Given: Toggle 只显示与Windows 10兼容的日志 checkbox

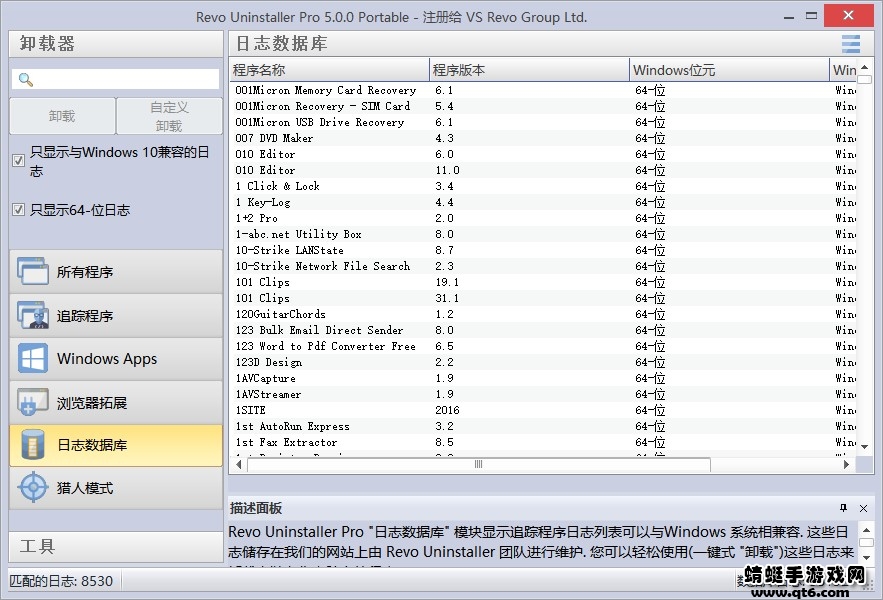Looking at the screenshot, I should click(18, 160).
